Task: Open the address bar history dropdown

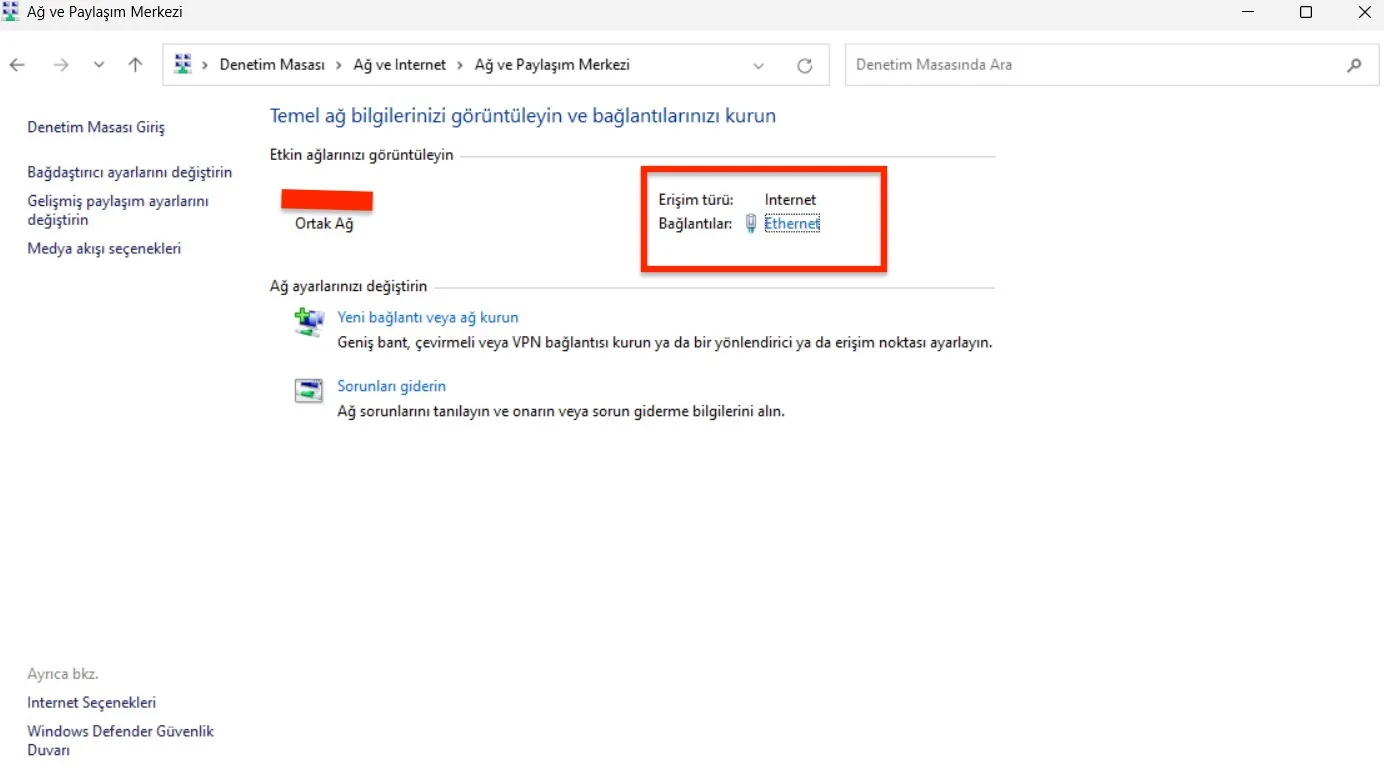Action: (x=759, y=66)
